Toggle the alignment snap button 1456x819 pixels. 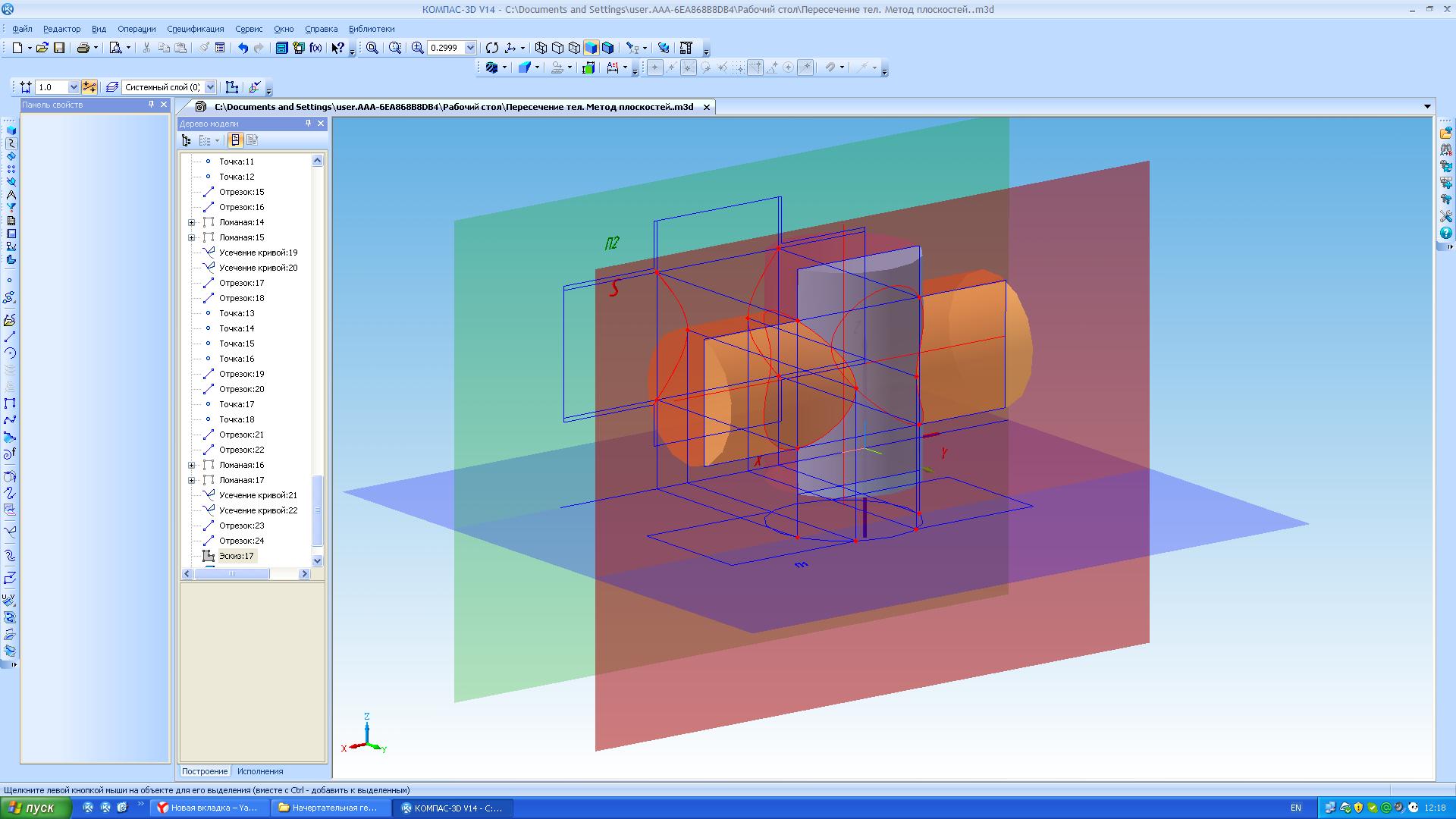point(755,67)
